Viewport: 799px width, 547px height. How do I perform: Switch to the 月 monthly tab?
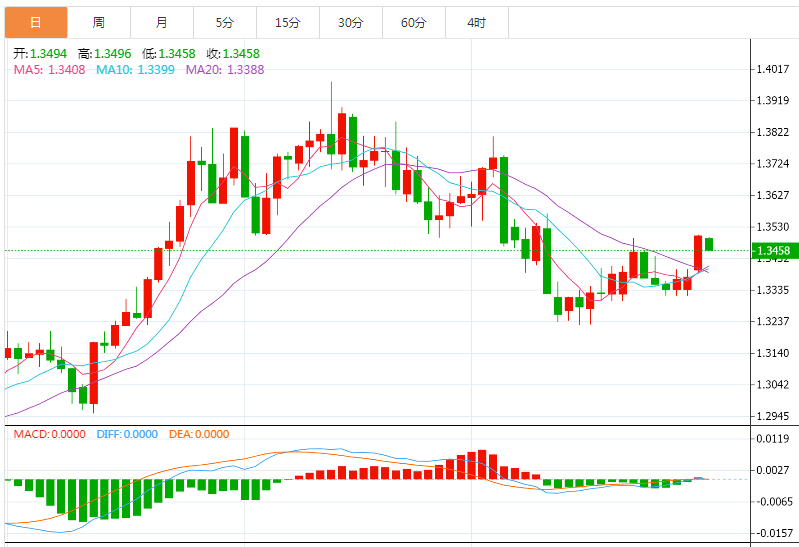click(x=162, y=22)
